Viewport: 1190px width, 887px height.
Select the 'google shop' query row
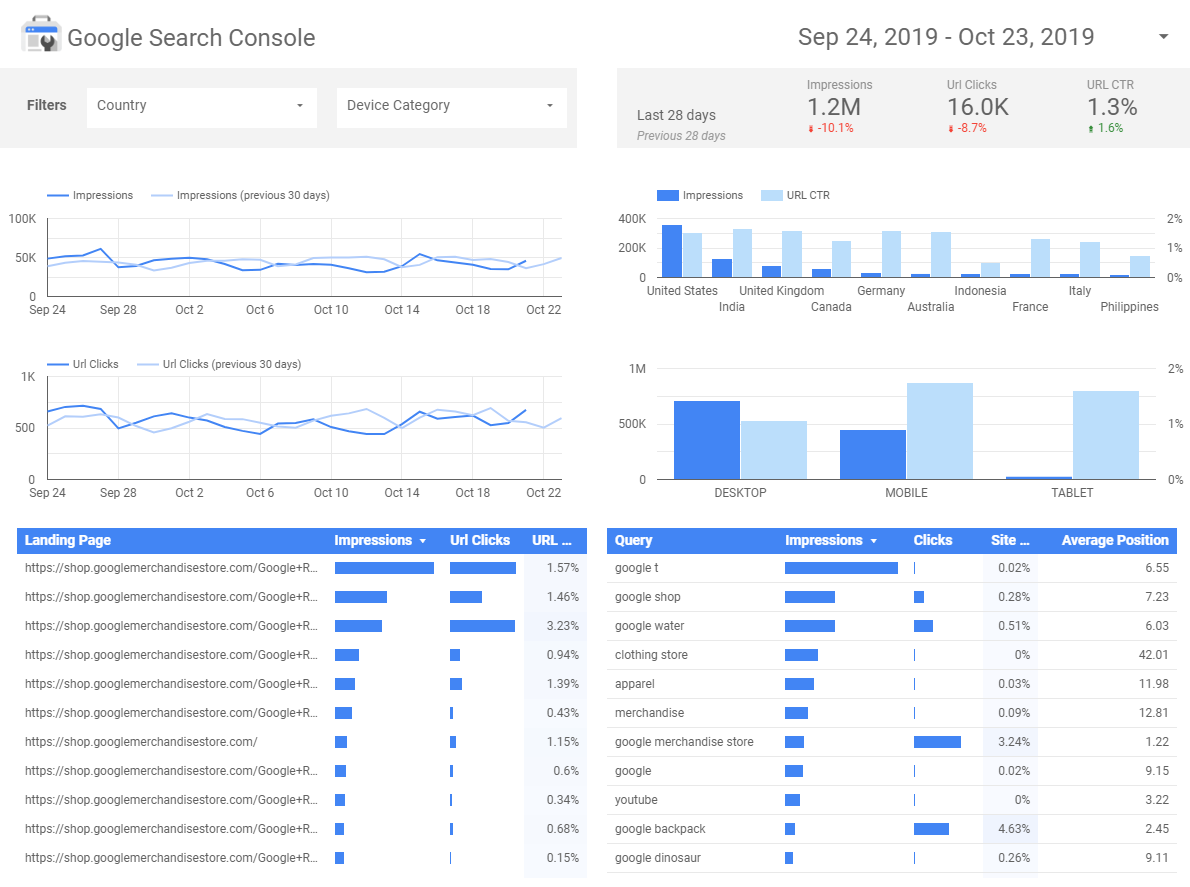(892, 597)
